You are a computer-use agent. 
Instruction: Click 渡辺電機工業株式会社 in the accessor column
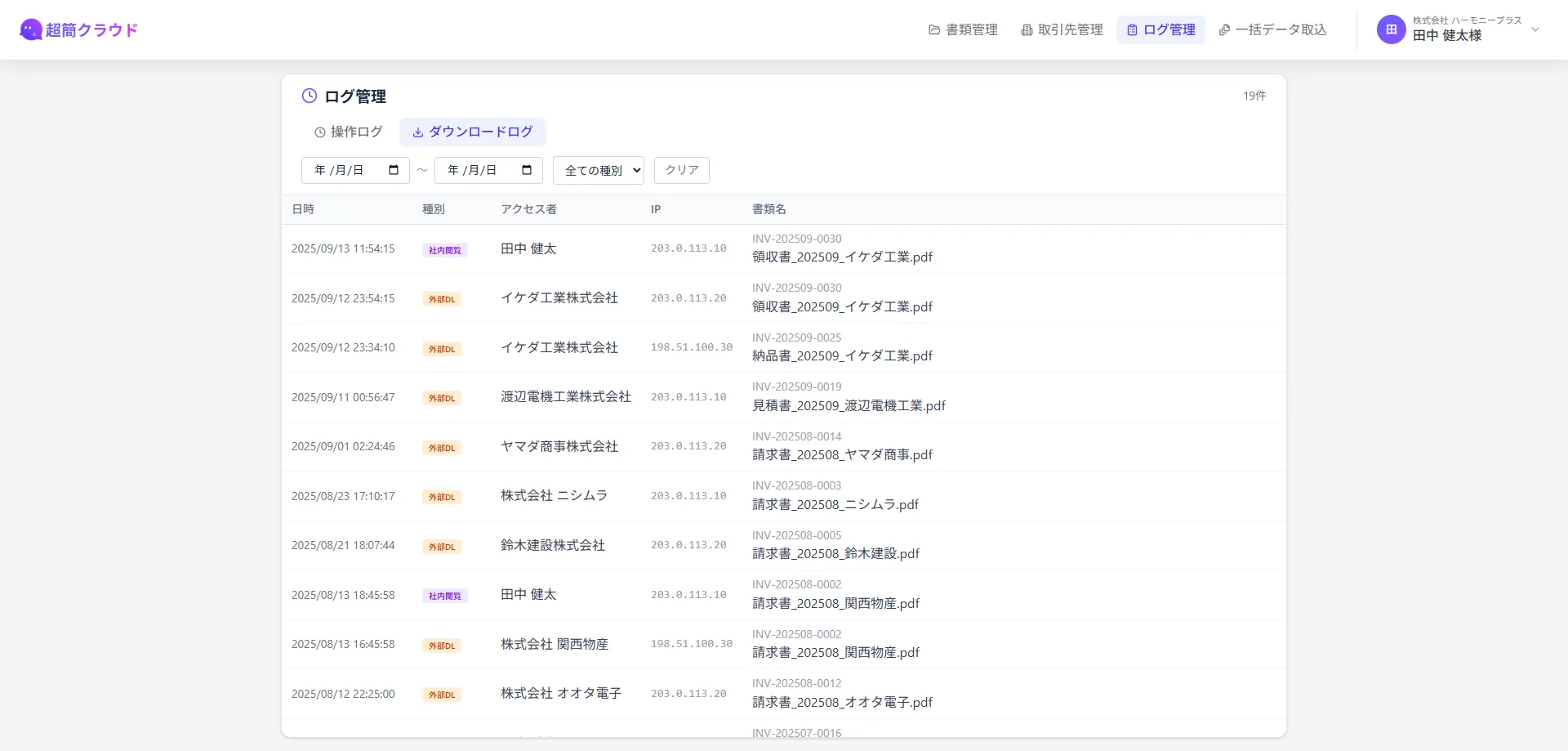[566, 396]
